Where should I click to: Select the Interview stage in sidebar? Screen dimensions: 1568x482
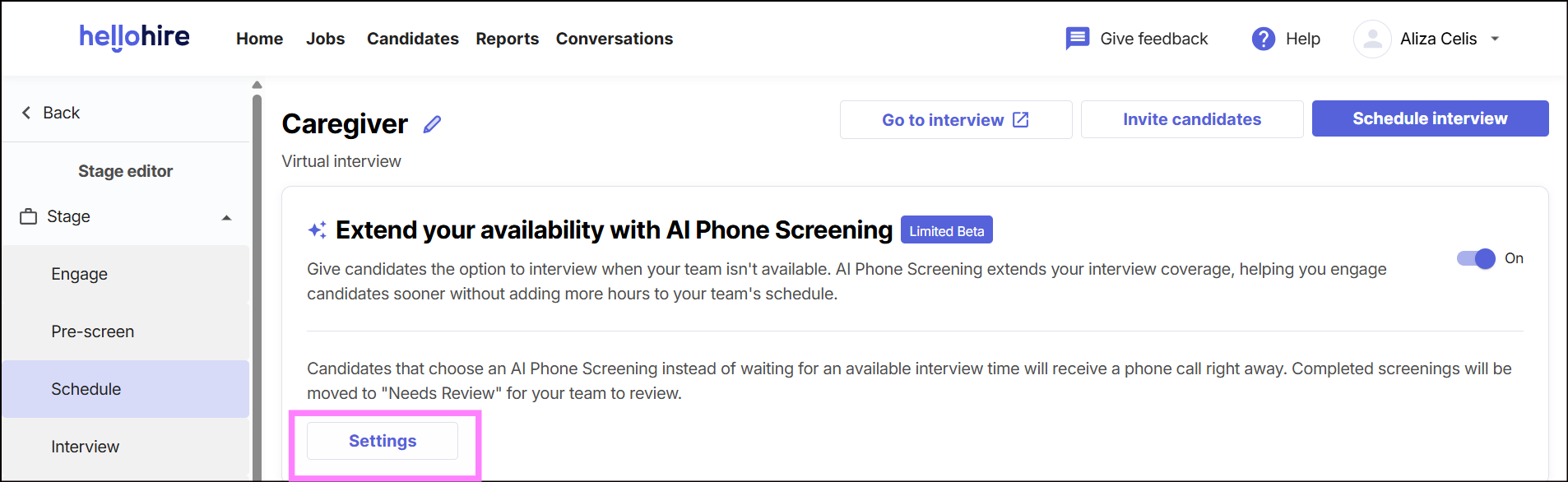tap(125, 447)
